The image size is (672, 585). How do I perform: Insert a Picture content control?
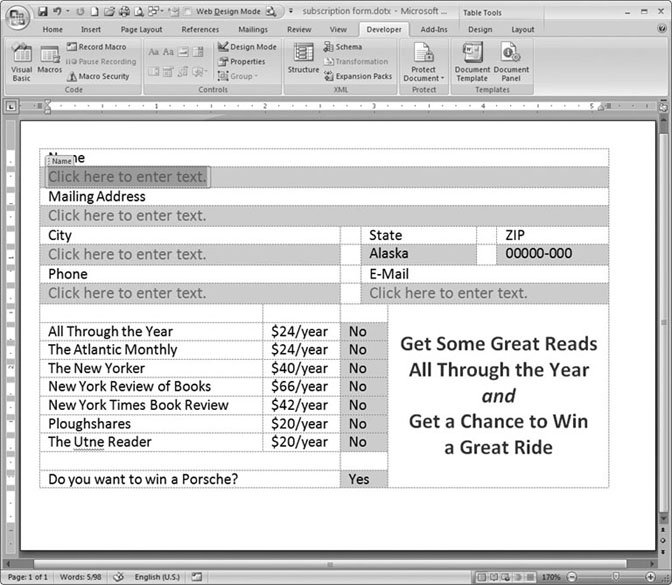click(183, 52)
